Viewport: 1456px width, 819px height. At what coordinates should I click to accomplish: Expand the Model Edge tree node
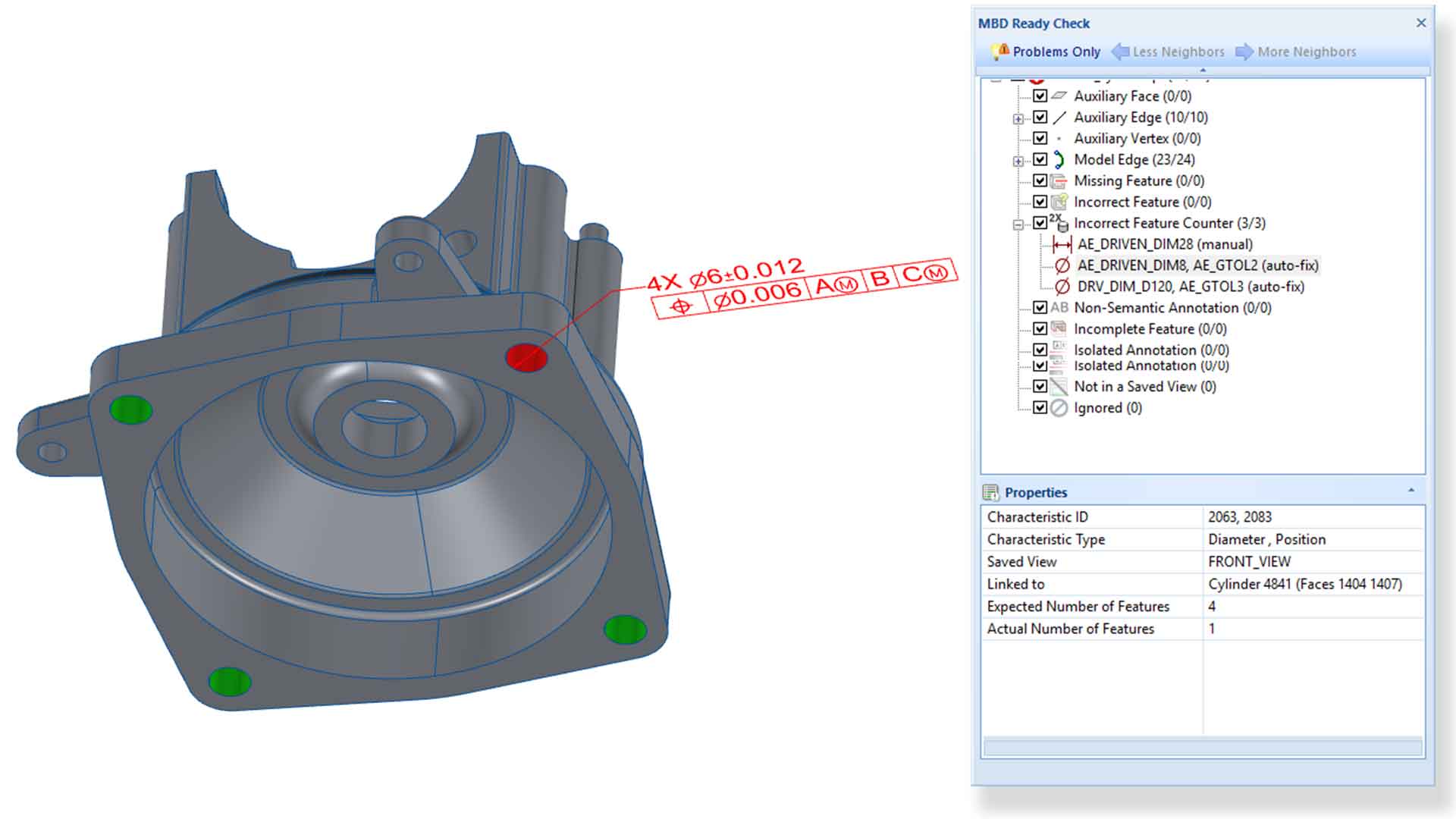[1018, 161]
